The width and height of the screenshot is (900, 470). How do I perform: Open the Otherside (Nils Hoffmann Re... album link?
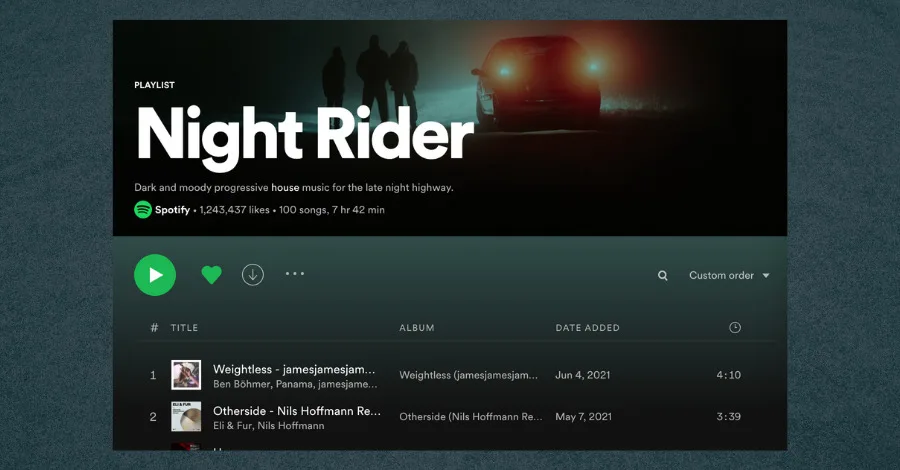click(x=471, y=417)
